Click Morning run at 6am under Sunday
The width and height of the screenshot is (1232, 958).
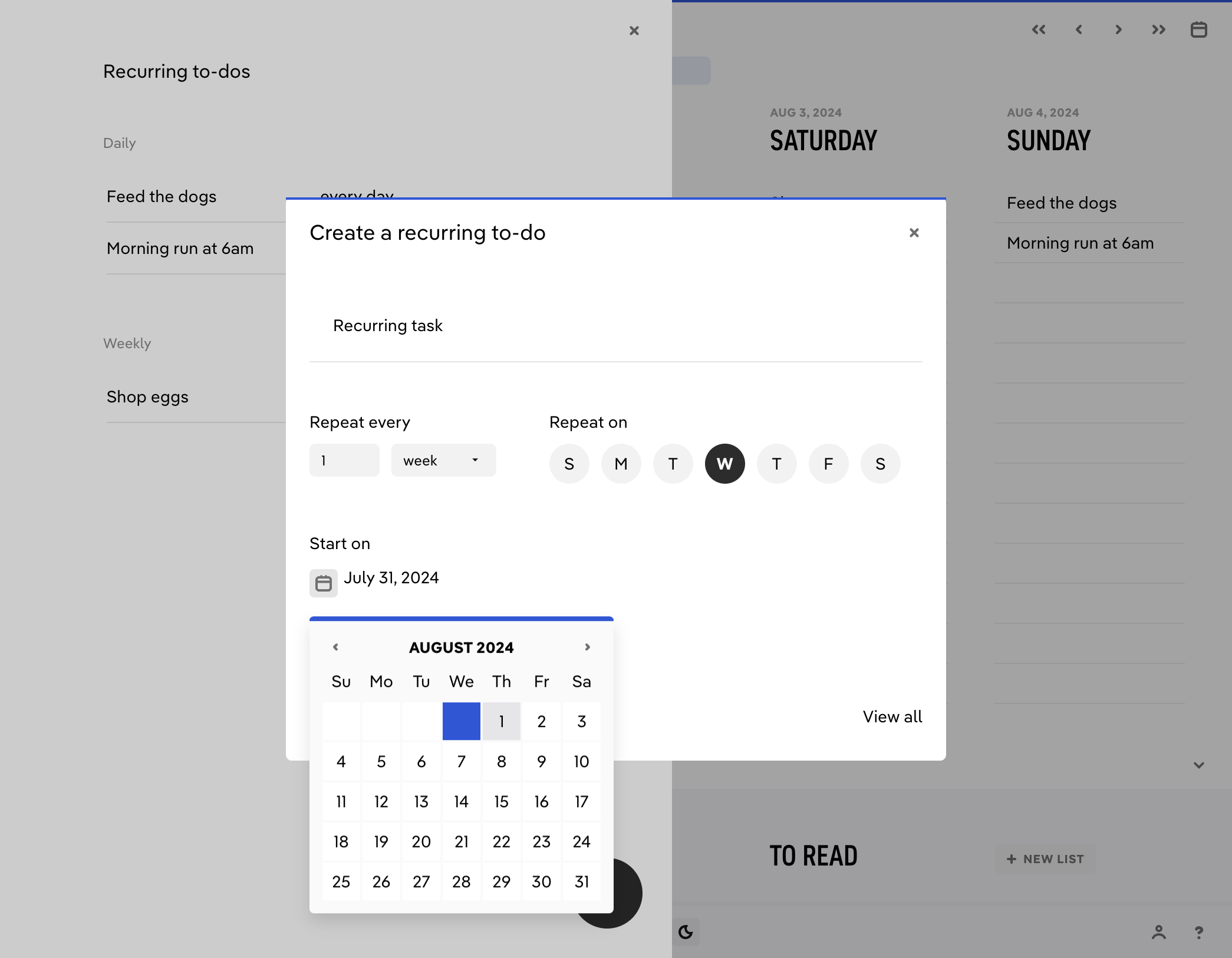pyautogui.click(x=1081, y=243)
